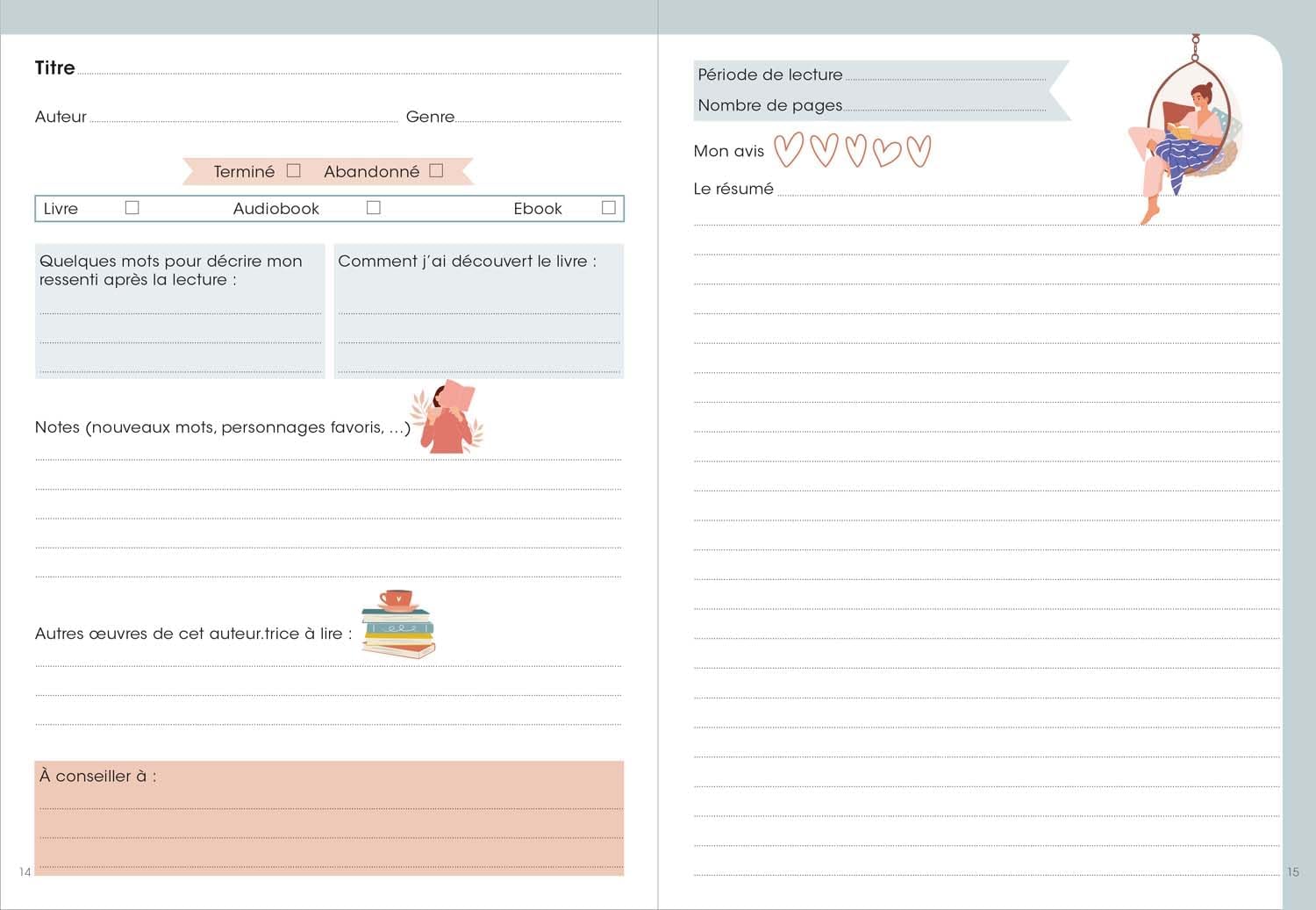Viewport: 1316px width, 910px height.
Task: Enable the Ebook checkbox
Action: (x=609, y=207)
